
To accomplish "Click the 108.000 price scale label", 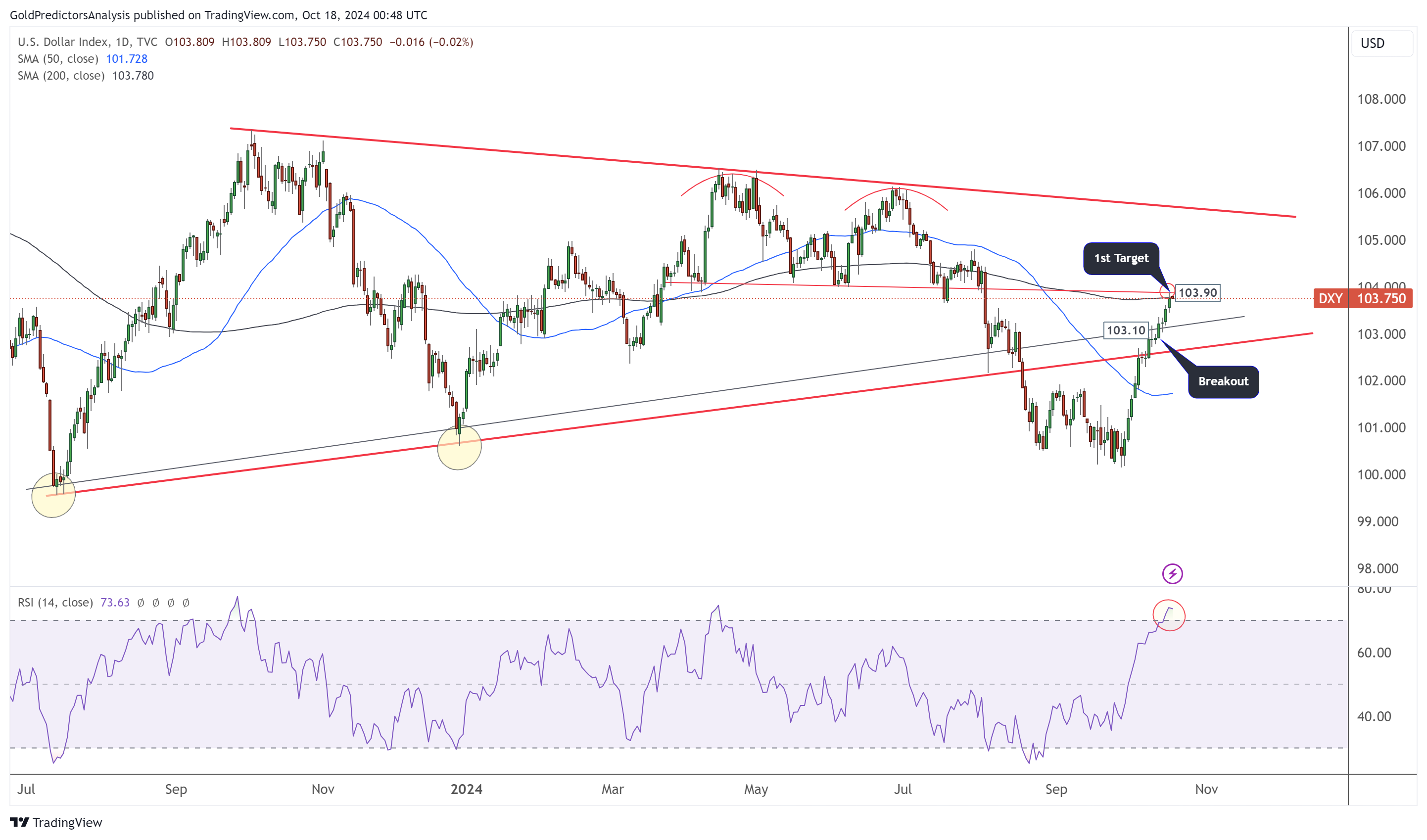I will pyautogui.click(x=1381, y=99).
